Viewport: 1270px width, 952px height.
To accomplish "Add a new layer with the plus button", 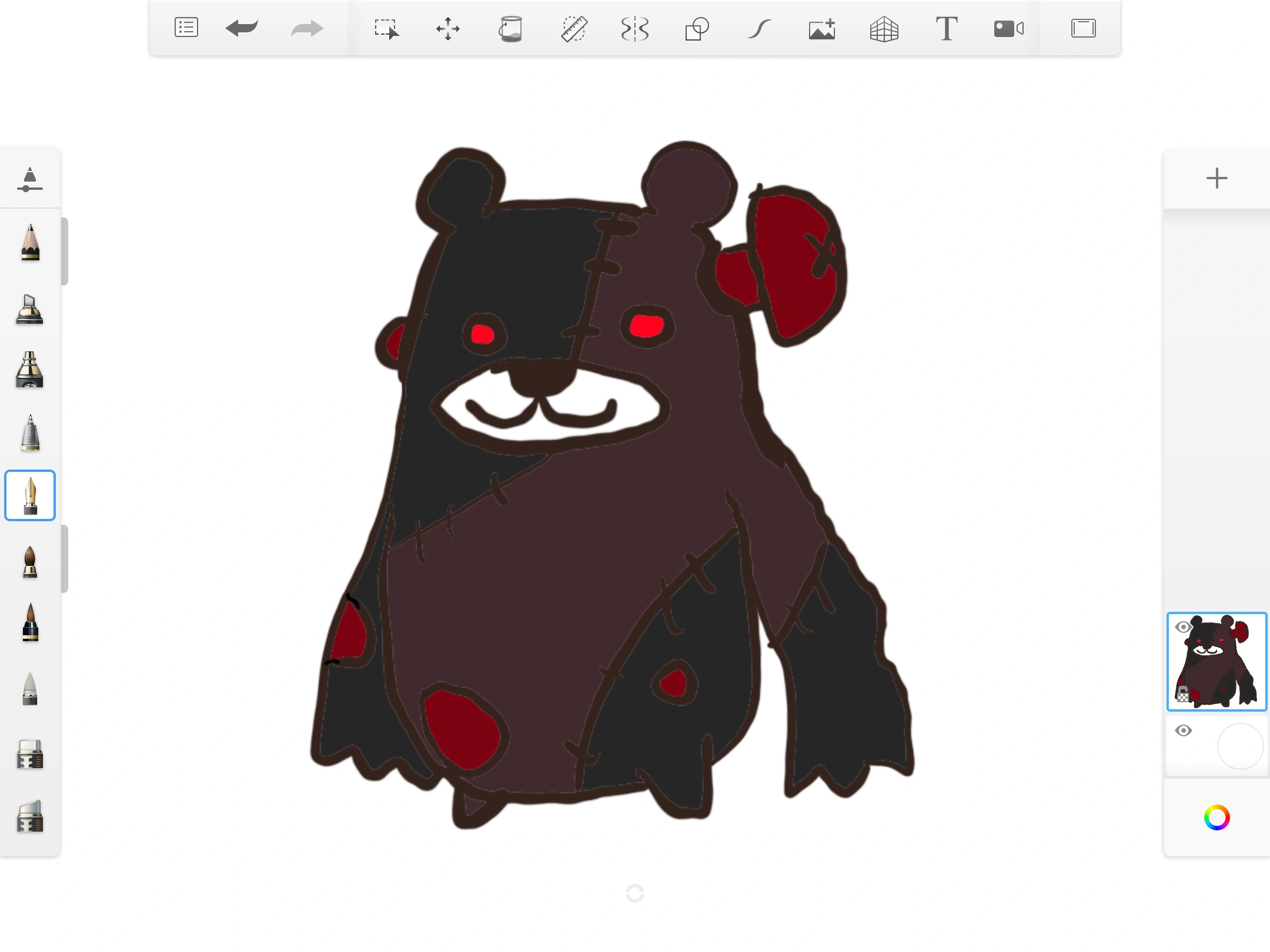I will [x=1216, y=178].
